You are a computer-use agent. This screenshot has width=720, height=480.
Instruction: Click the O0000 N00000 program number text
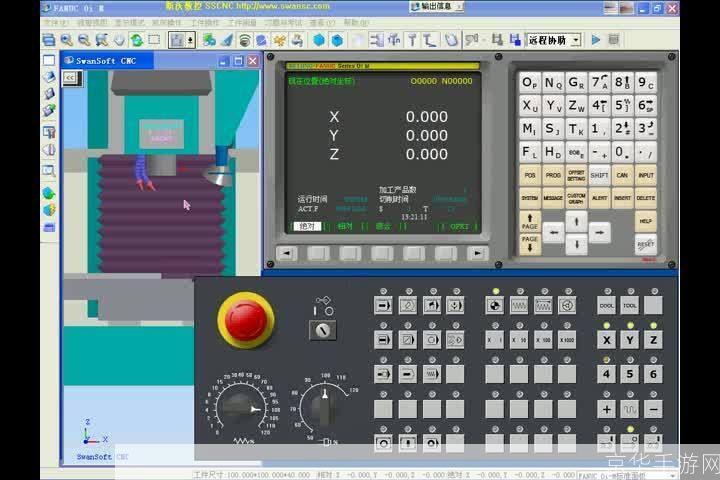click(x=441, y=81)
